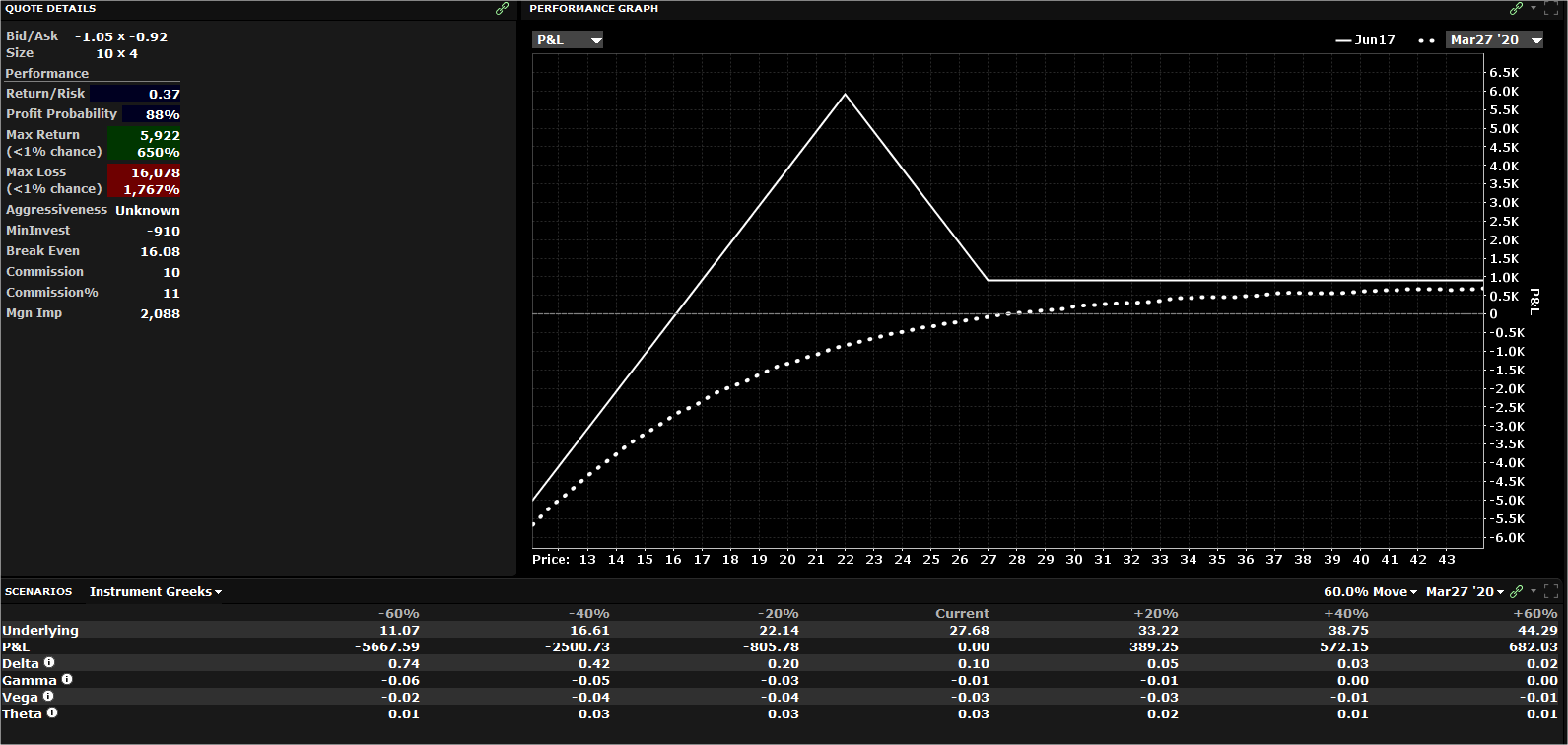Open the Mar27 '20 date dropdown in graph
The width and height of the screenshot is (1568, 745).
tap(1493, 40)
